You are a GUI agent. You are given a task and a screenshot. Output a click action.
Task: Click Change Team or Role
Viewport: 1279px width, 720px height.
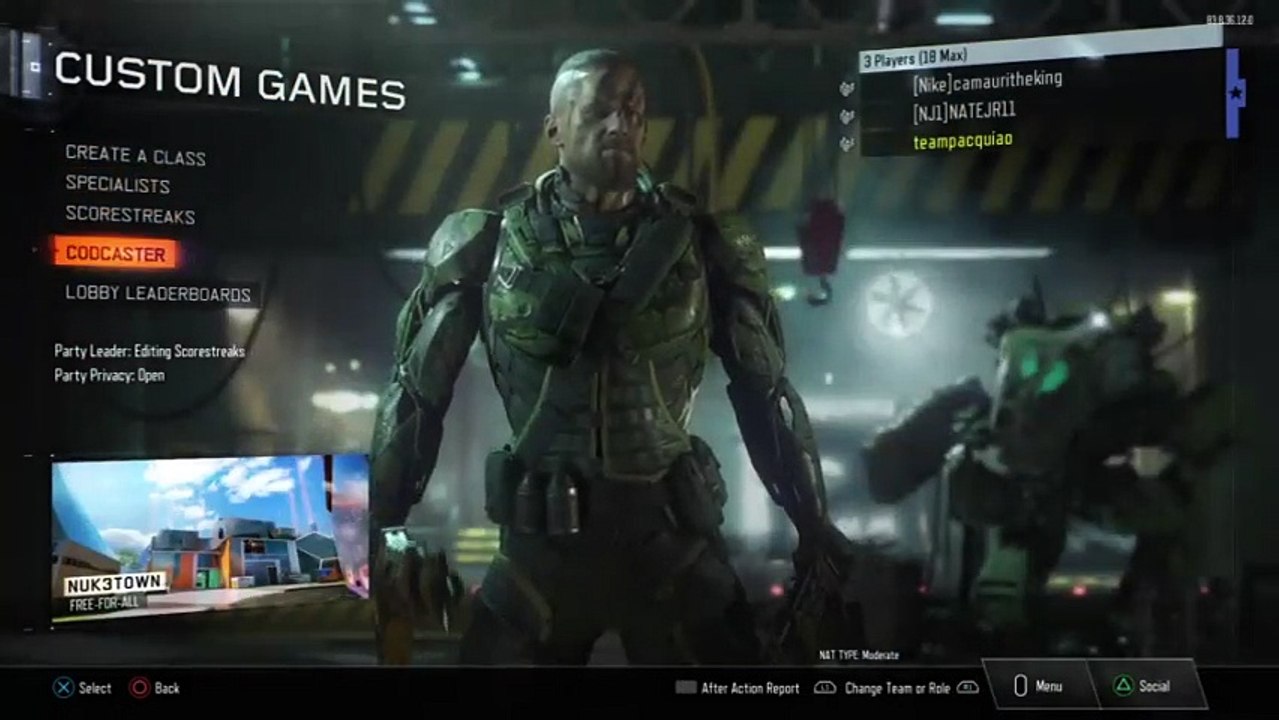click(x=897, y=688)
